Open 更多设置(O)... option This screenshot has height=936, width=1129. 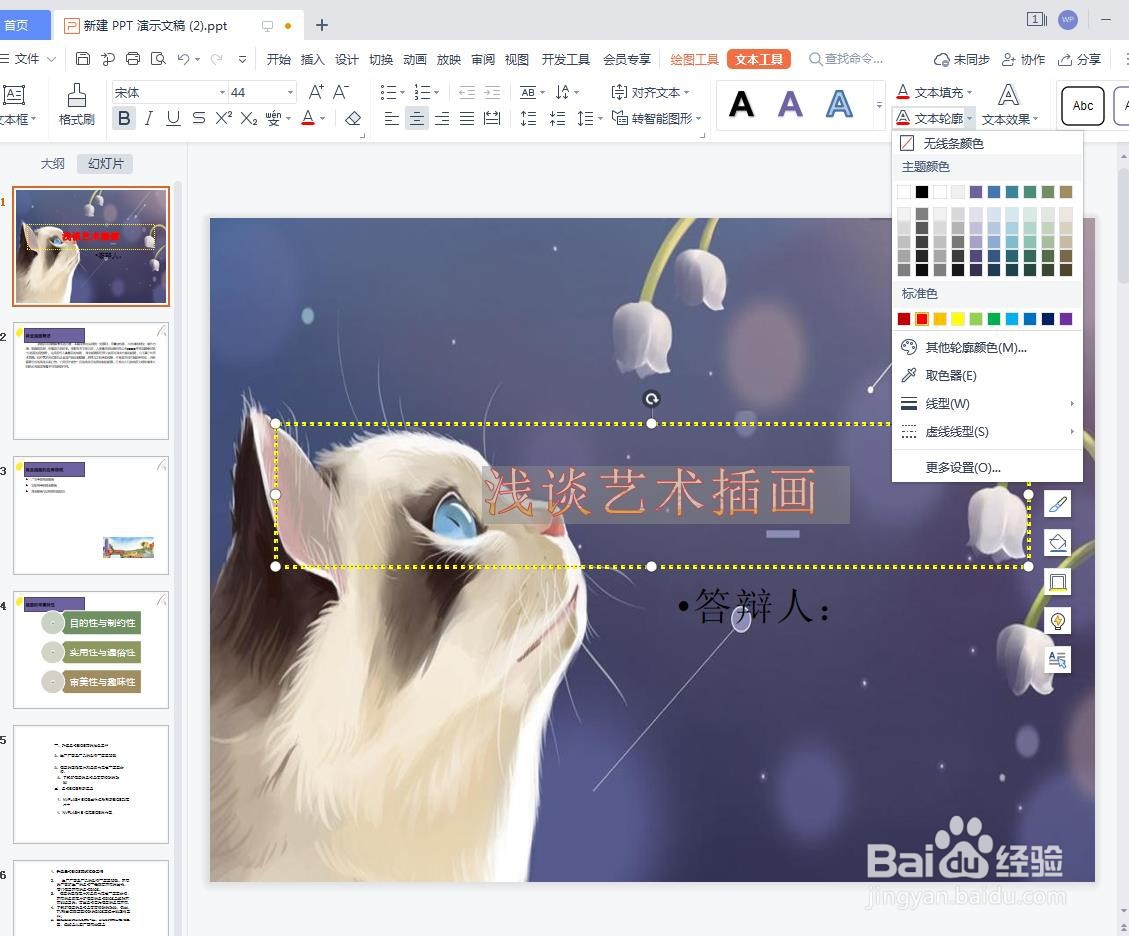(x=987, y=467)
